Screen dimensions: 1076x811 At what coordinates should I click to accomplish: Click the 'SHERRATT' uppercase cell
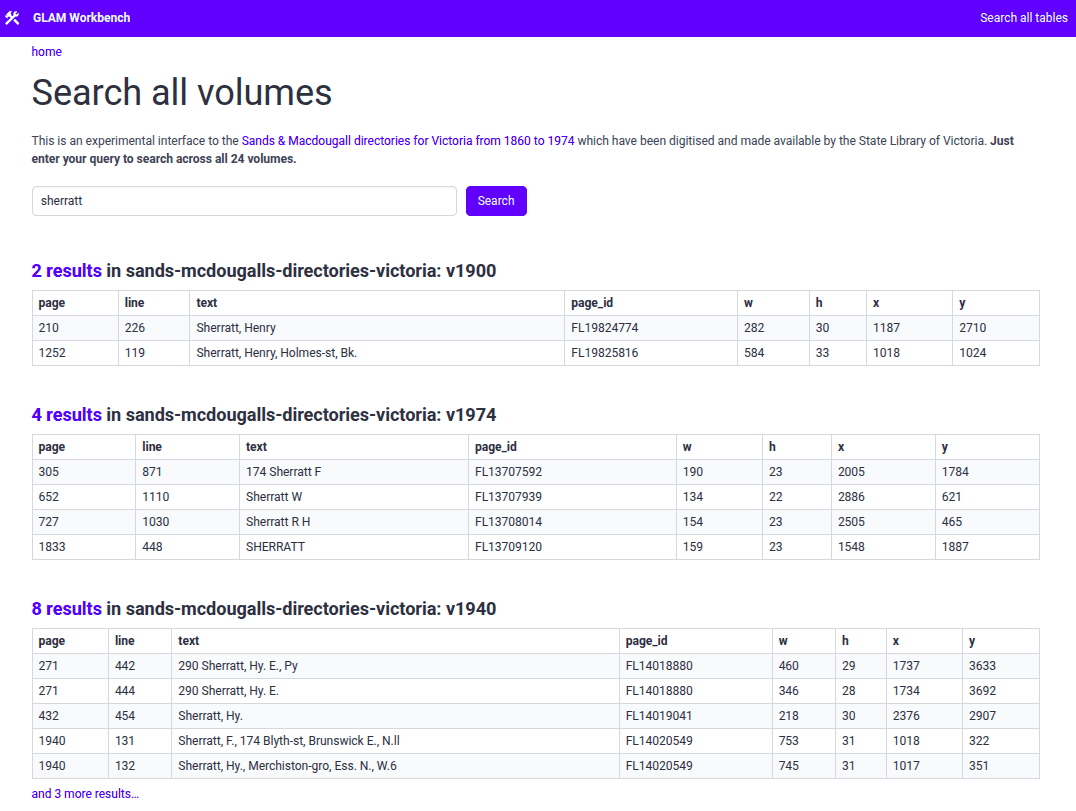pos(353,547)
